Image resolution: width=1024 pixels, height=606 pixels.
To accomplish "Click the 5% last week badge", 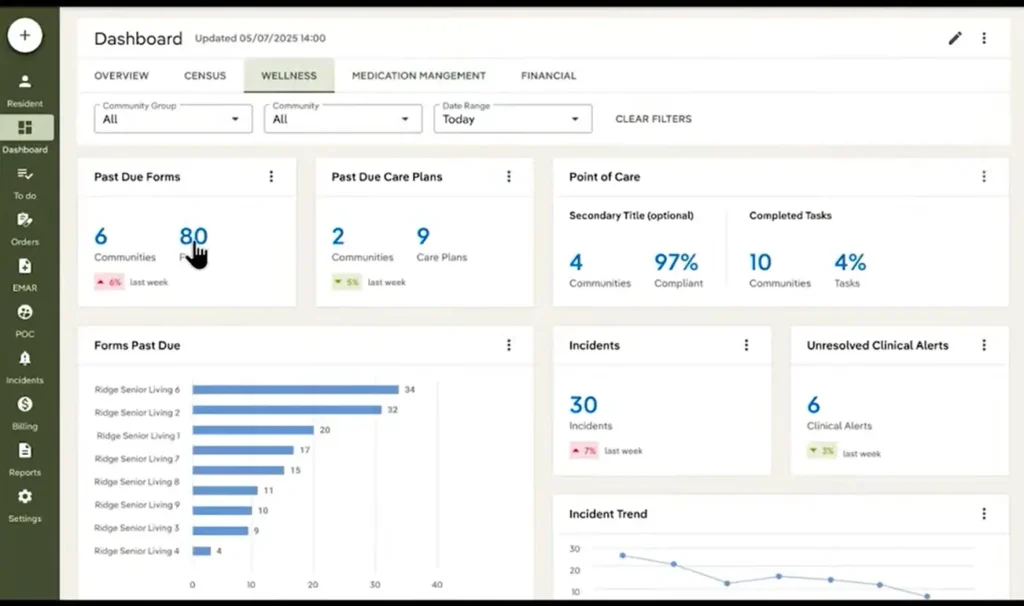I will 347,282.
